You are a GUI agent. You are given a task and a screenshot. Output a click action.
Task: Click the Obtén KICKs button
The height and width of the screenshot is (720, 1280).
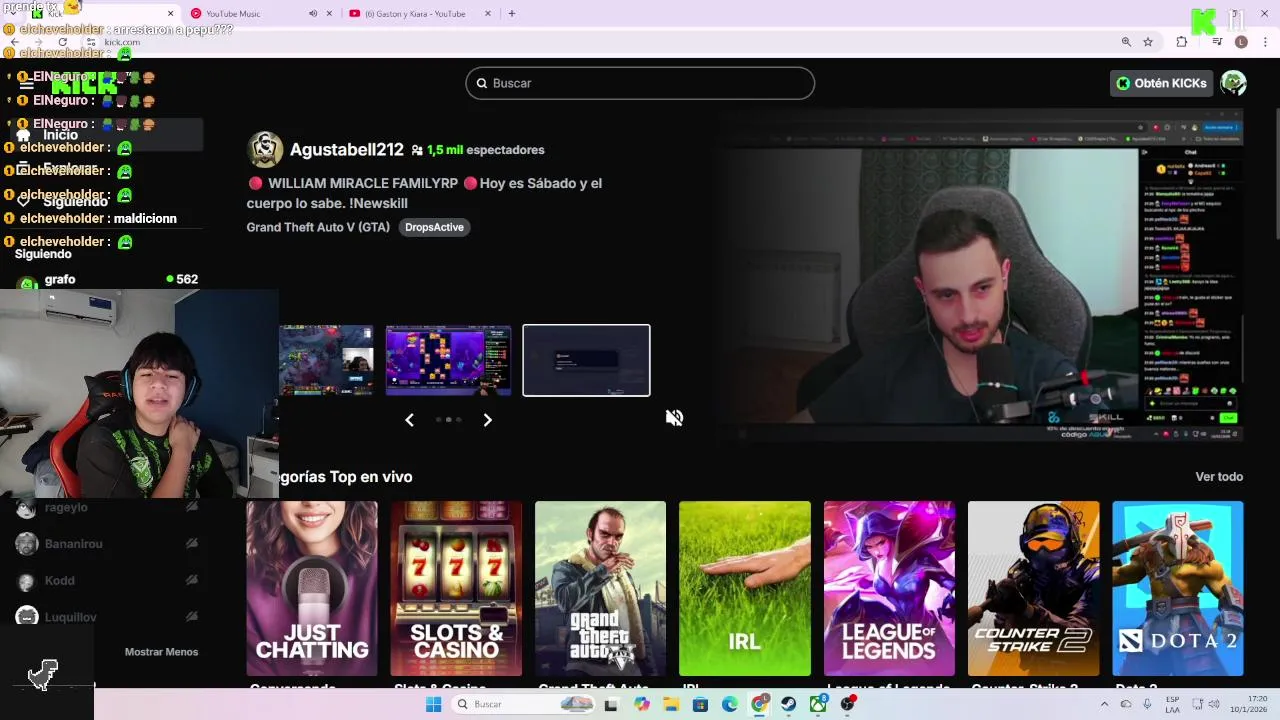tap(1161, 83)
